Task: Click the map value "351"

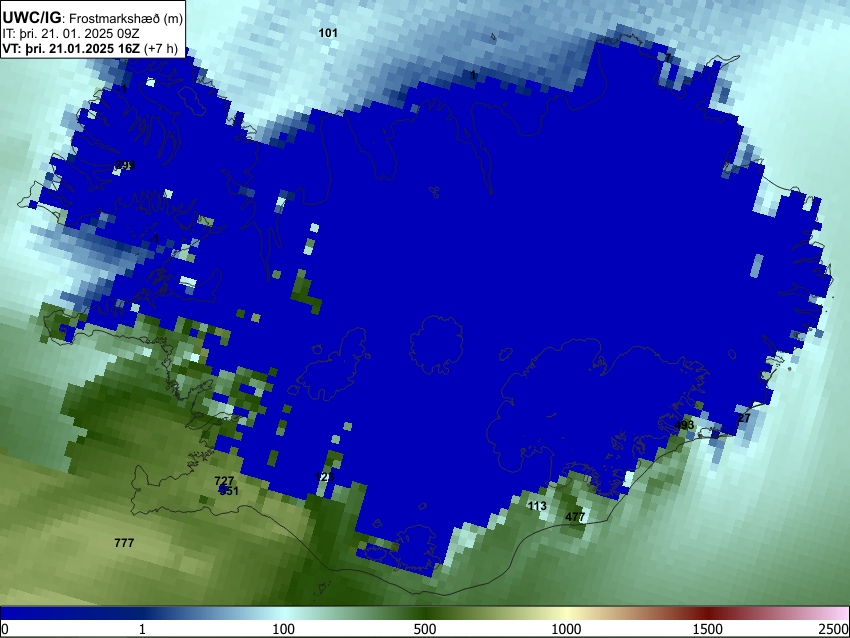Action: pos(229,491)
